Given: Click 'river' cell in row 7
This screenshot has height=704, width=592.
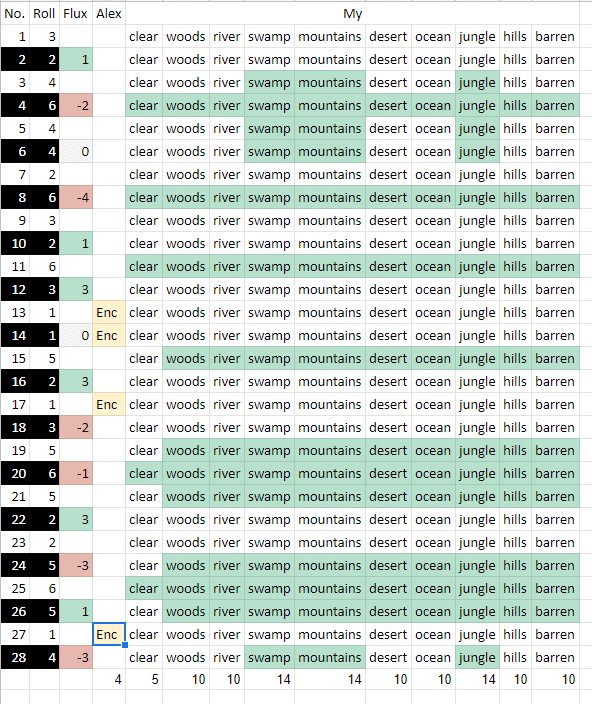Looking at the screenshot, I should [x=227, y=175].
